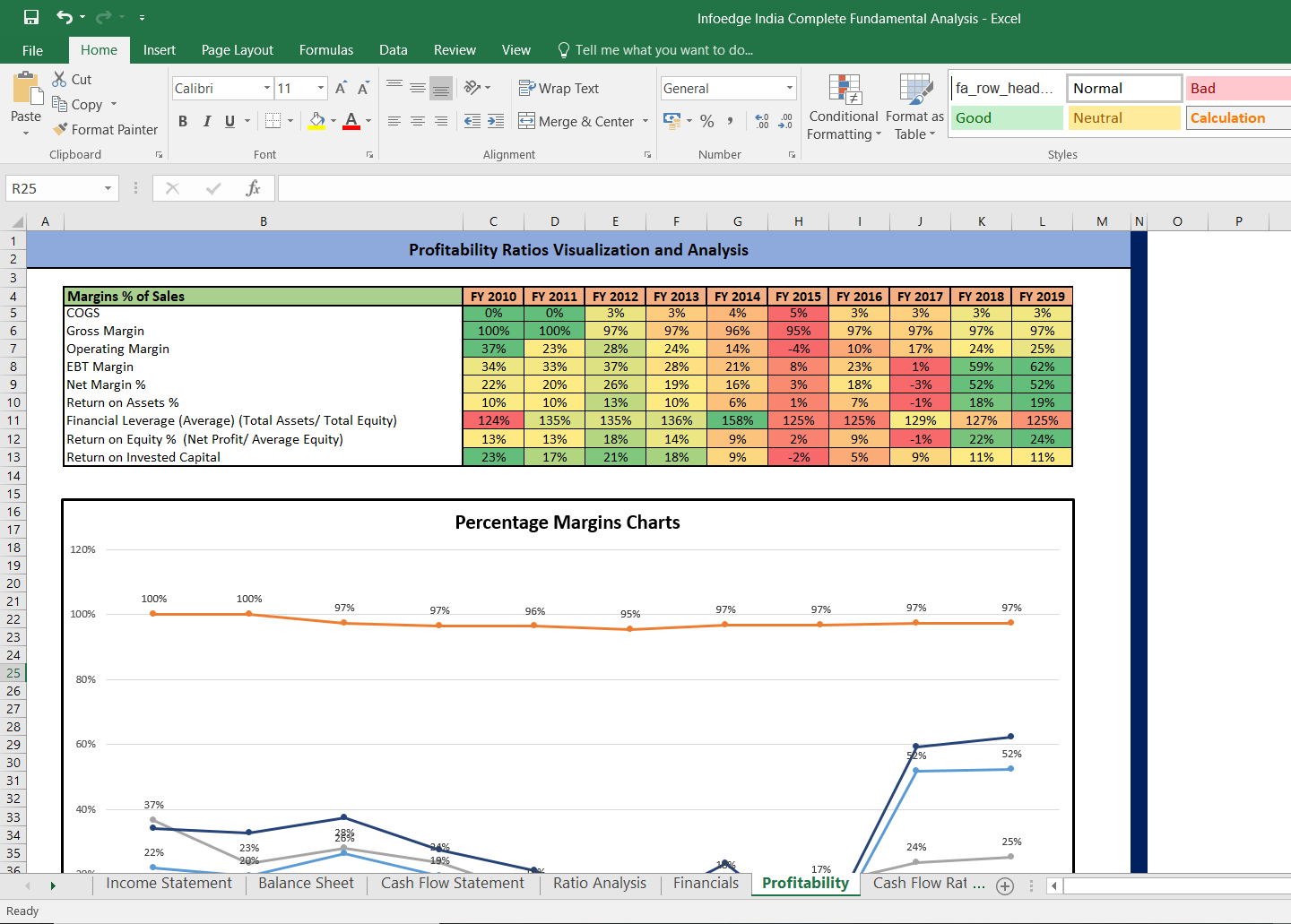Viewport: 1291px width, 924px height.
Task: Apply the Good cell style
Action: 1006,117
